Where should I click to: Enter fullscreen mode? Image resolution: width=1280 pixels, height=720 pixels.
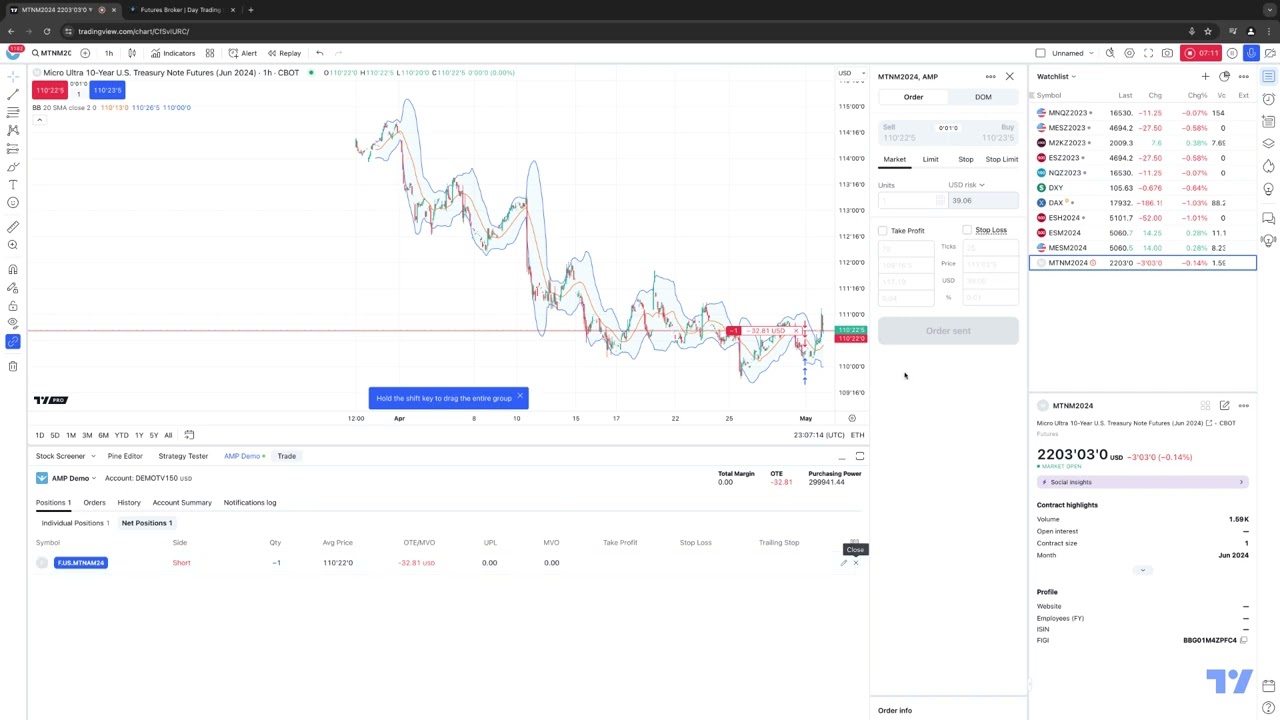coord(1148,53)
